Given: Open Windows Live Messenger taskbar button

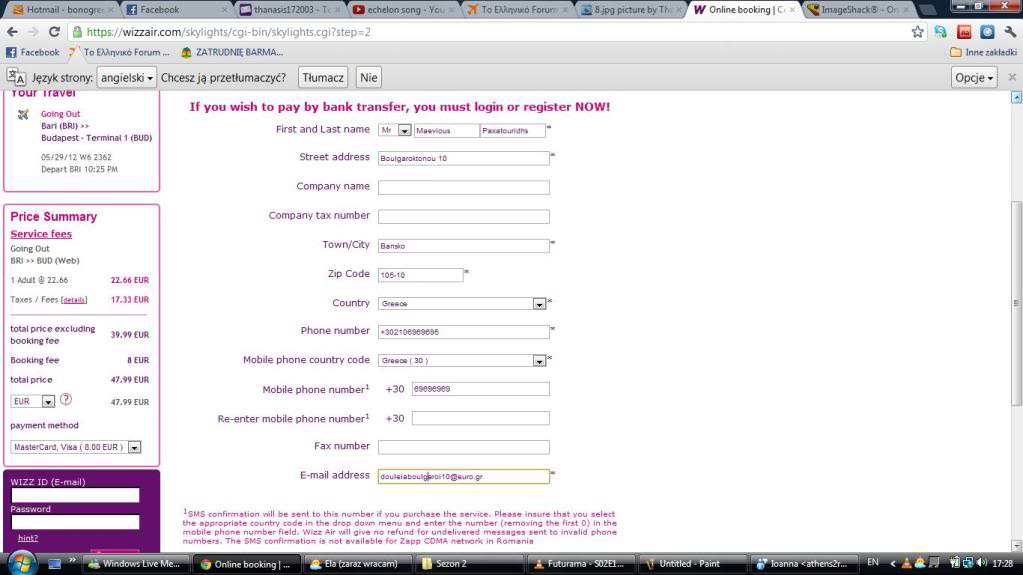Looking at the screenshot, I should point(137,564).
